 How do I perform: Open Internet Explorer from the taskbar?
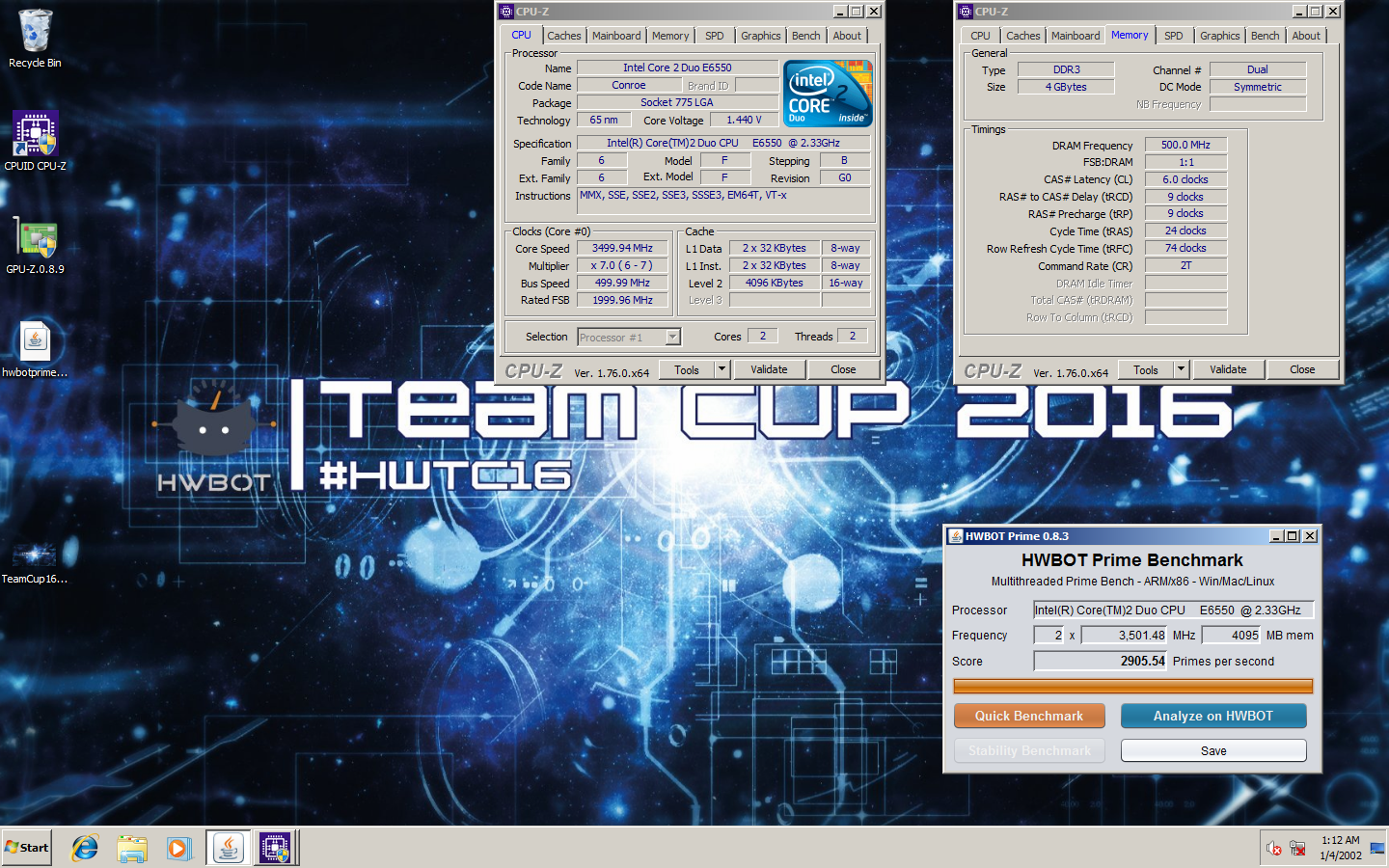[x=85, y=848]
